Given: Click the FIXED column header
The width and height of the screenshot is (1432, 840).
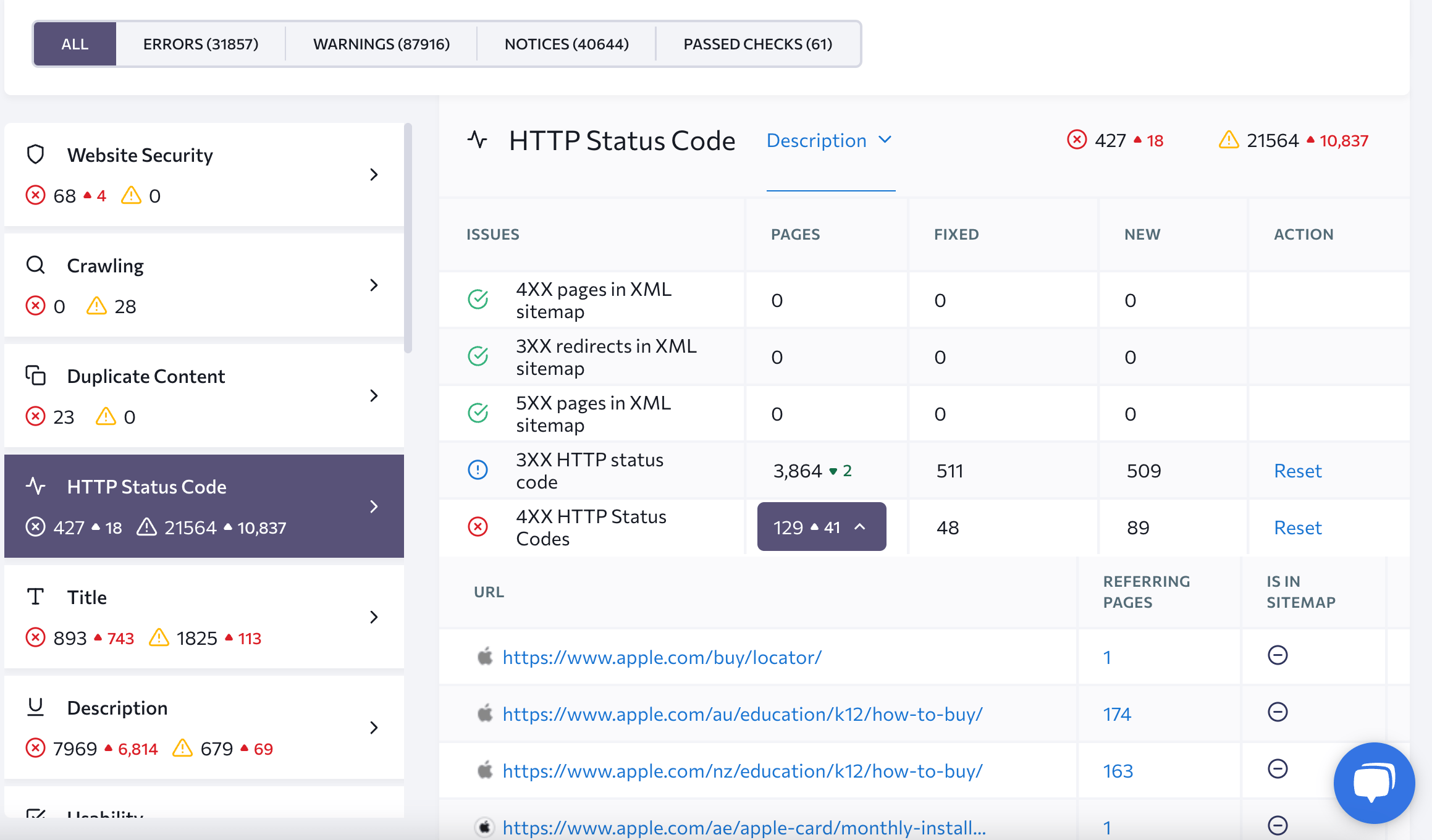Looking at the screenshot, I should (956, 234).
